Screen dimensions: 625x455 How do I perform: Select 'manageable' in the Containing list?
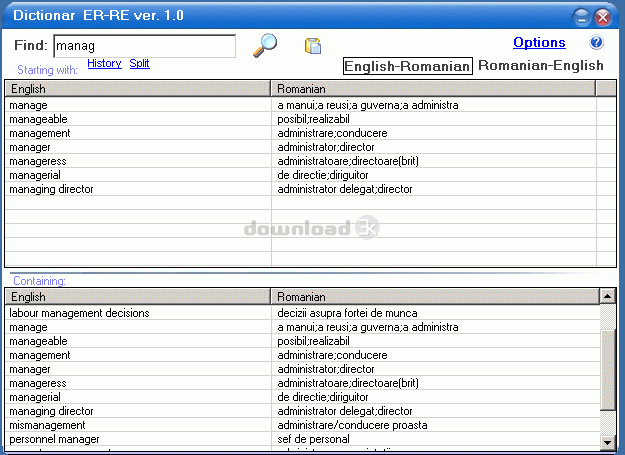pyautogui.click(x=38, y=341)
